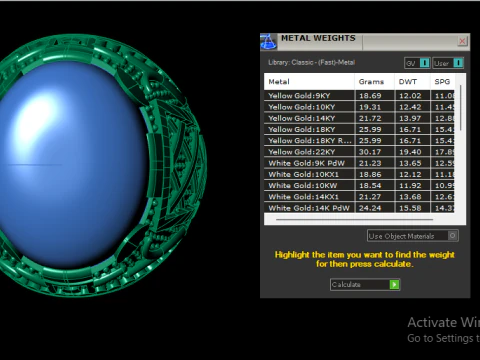Close the Metal Weights dialog
Screen dimensions: 480x360
462,41
